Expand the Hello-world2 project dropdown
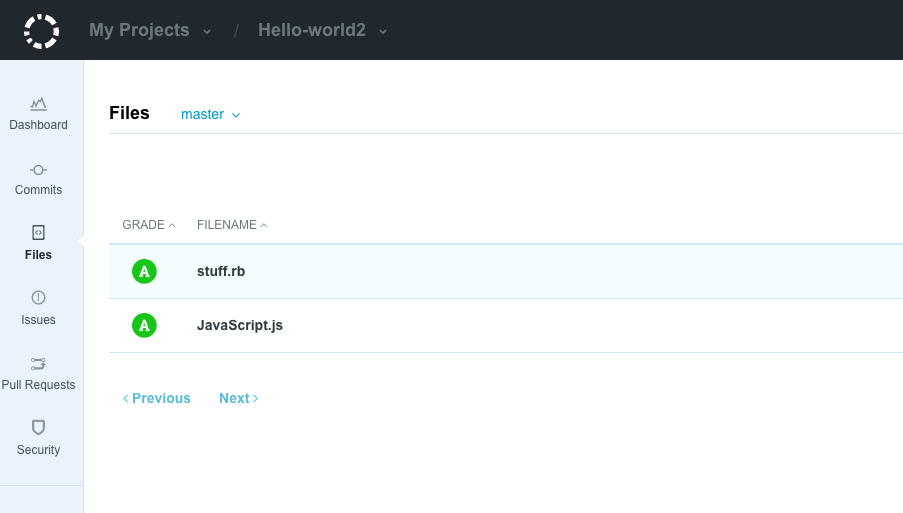The image size is (903, 513). coord(322,30)
